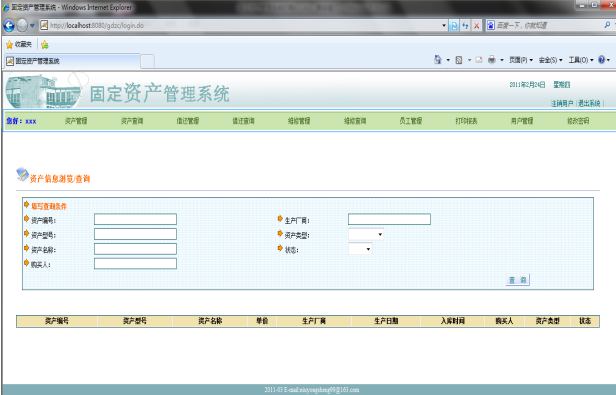Open 资产管理 in the green nav bar
Screen dimensions: 616x395
coord(76,121)
